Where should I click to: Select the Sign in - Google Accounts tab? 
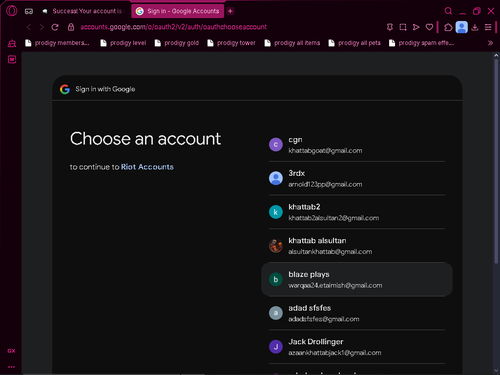178,11
